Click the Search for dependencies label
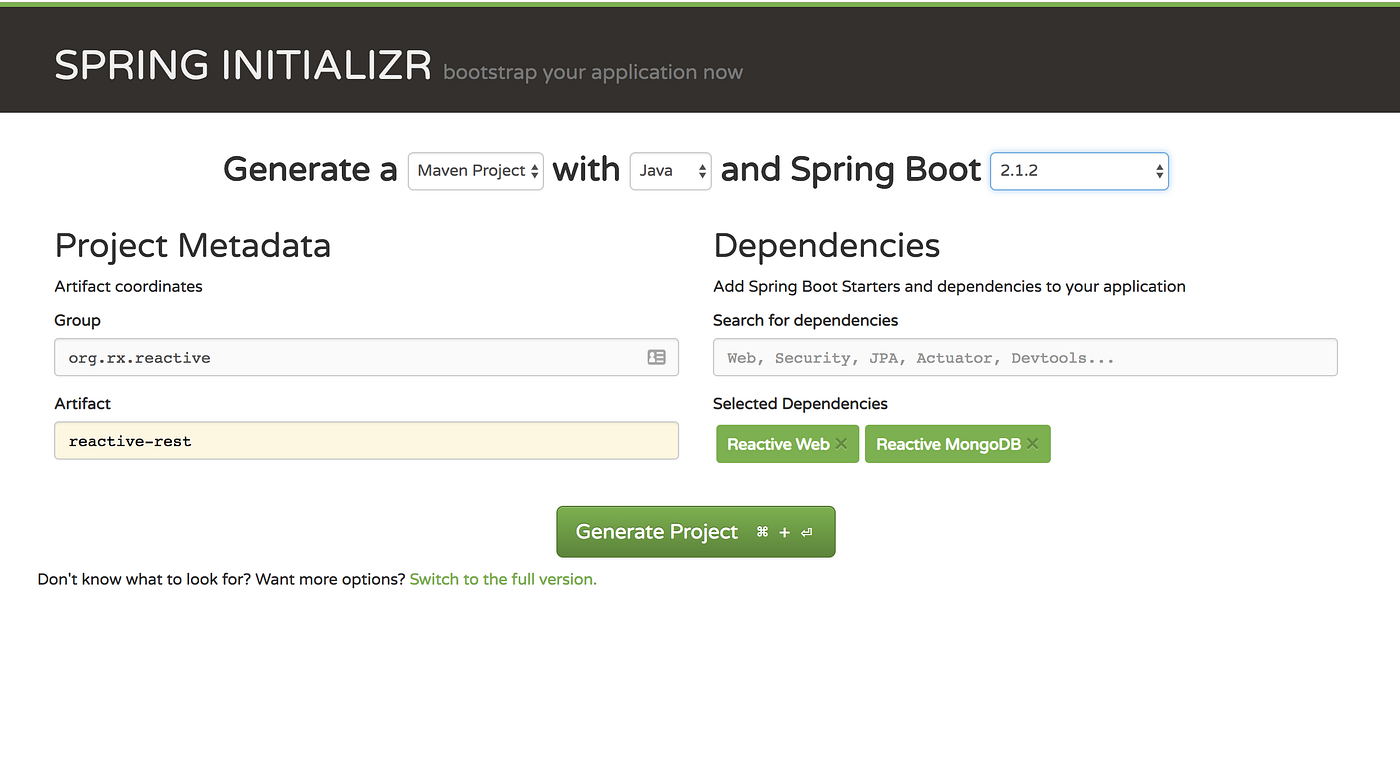Image resolution: width=1400 pixels, height=783 pixels. click(806, 320)
